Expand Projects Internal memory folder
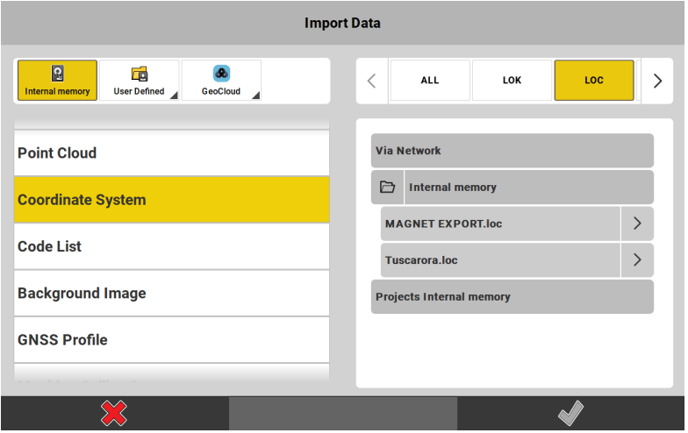688x433 pixels. coord(512,297)
